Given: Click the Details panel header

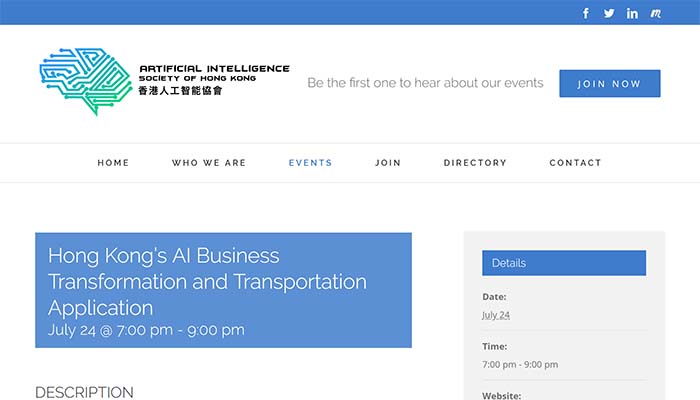Looking at the screenshot, I should (564, 263).
